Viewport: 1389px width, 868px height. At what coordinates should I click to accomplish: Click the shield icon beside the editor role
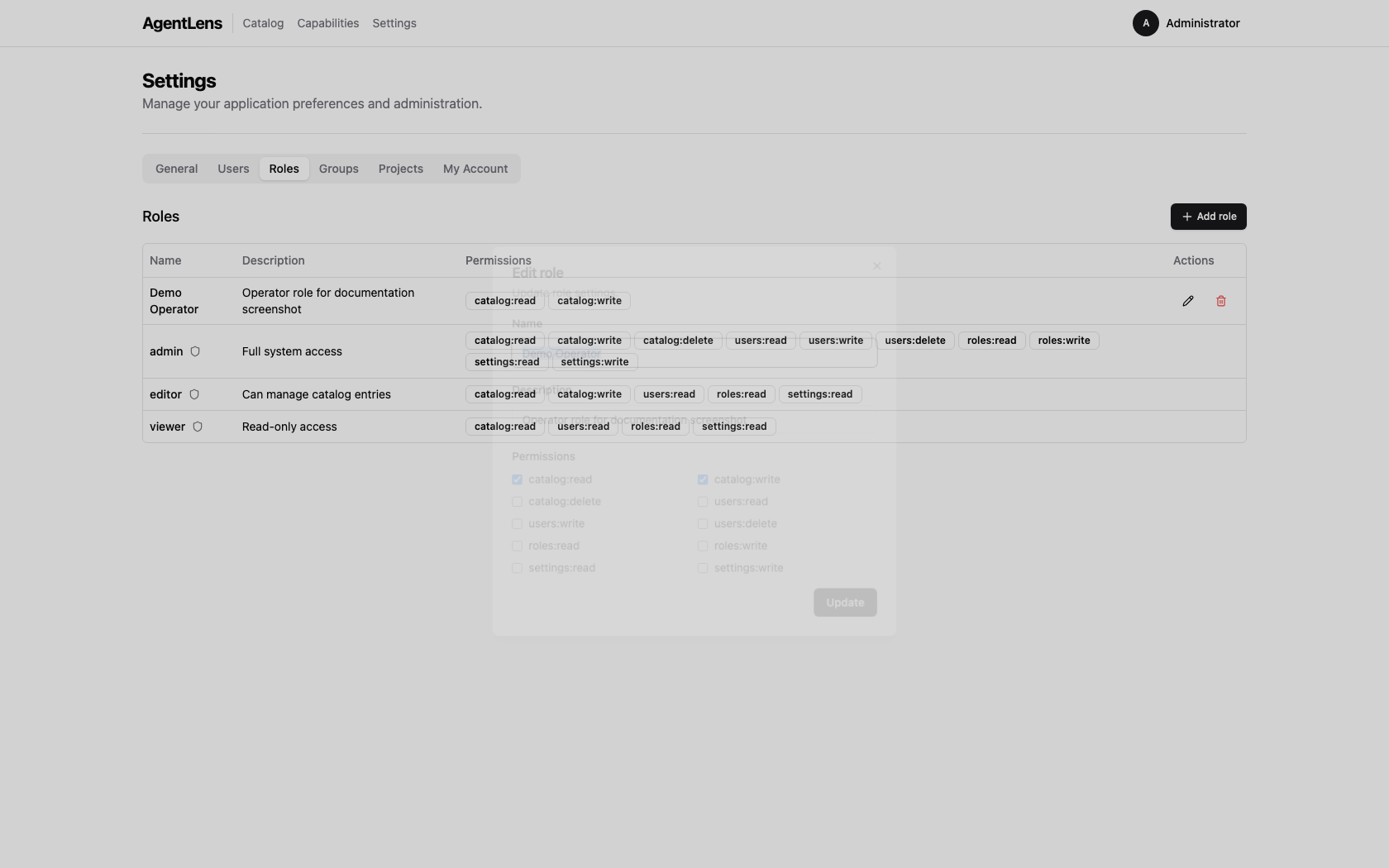(x=195, y=394)
